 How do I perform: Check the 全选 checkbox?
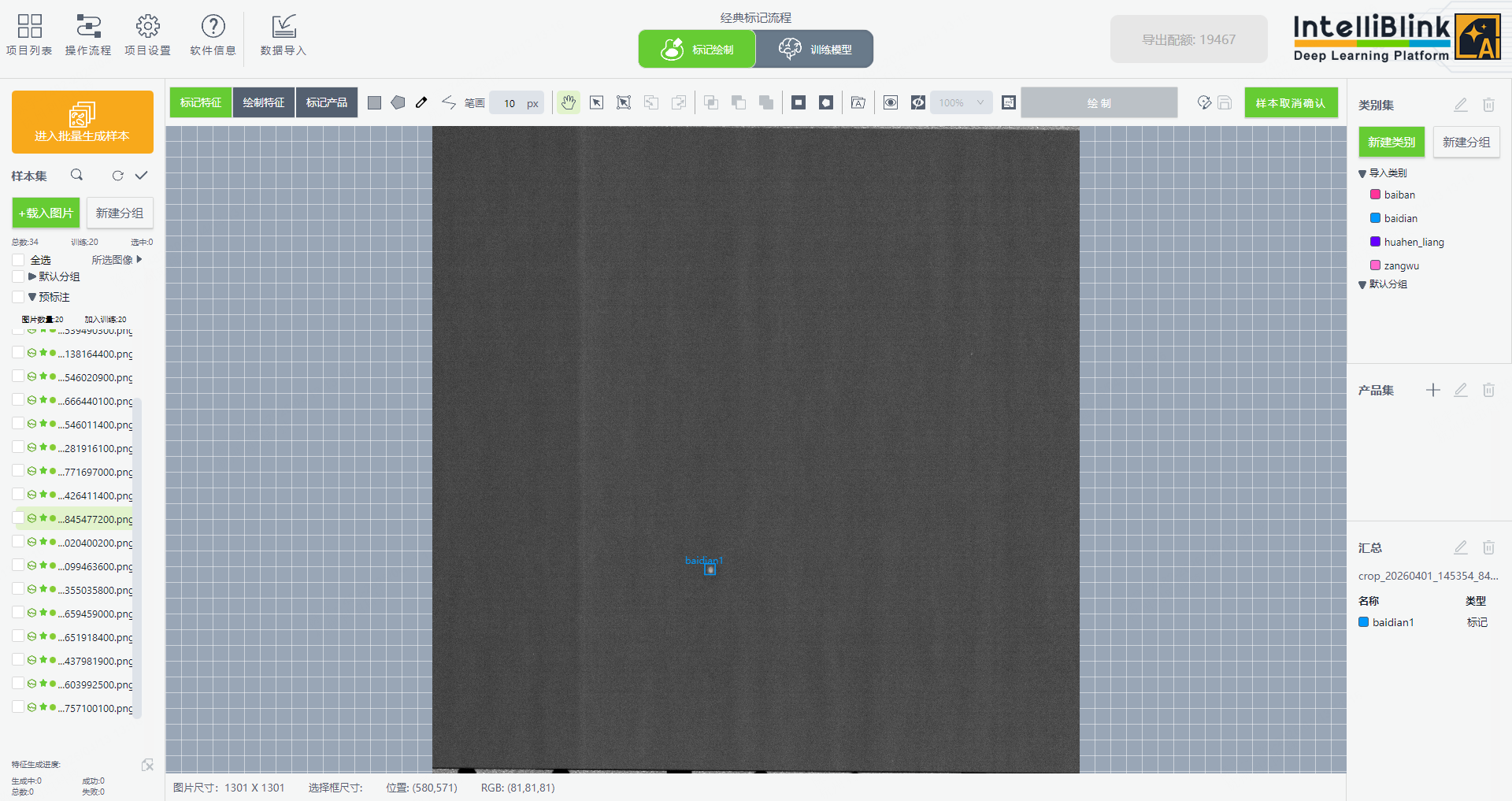(x=18, y=260)
